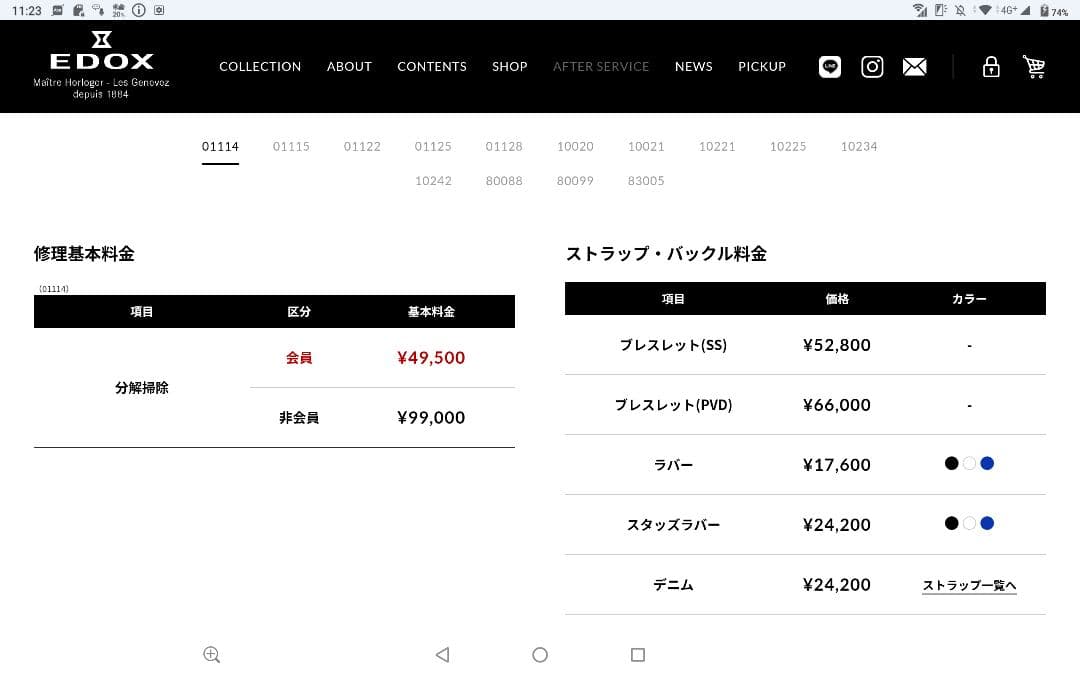
Task: Open the COLLECTION menu
Action: pyautogui.click(x=260, y=66)
